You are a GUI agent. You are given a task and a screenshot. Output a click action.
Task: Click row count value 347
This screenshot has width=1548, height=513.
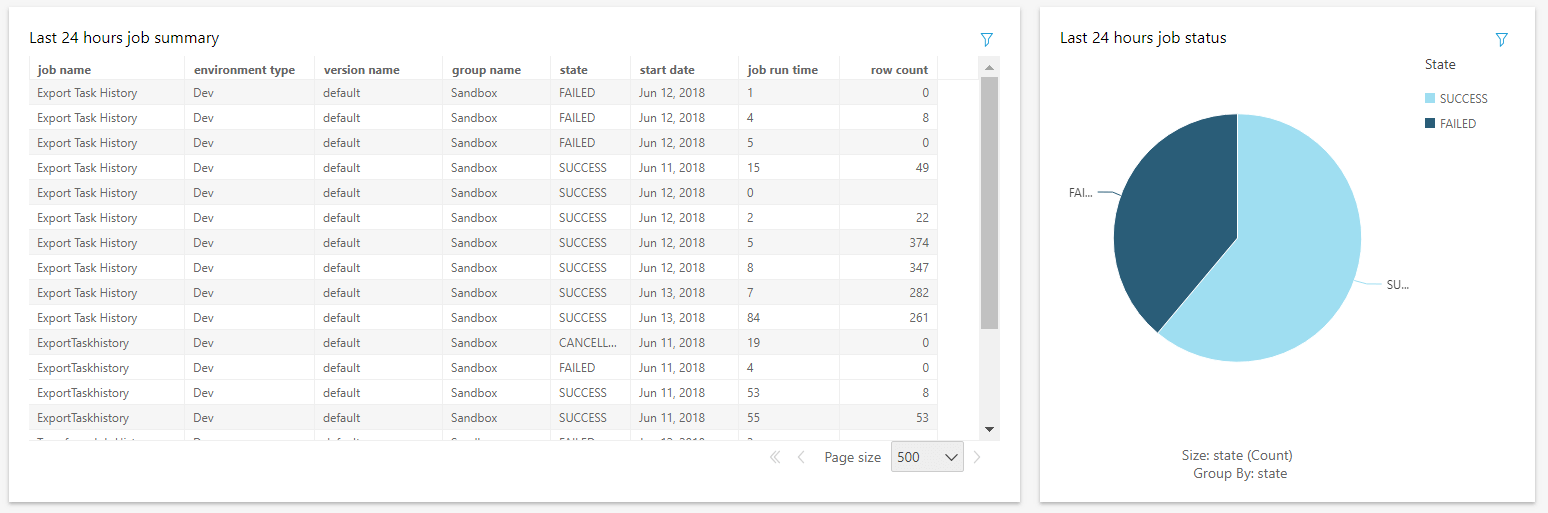tap(918, 268)
